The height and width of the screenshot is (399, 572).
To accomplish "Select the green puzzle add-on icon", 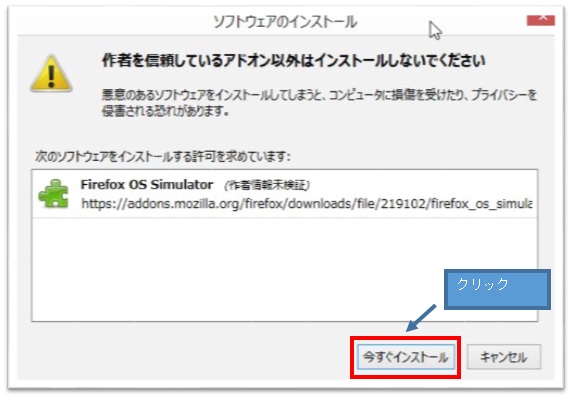I will coord(54,194).
